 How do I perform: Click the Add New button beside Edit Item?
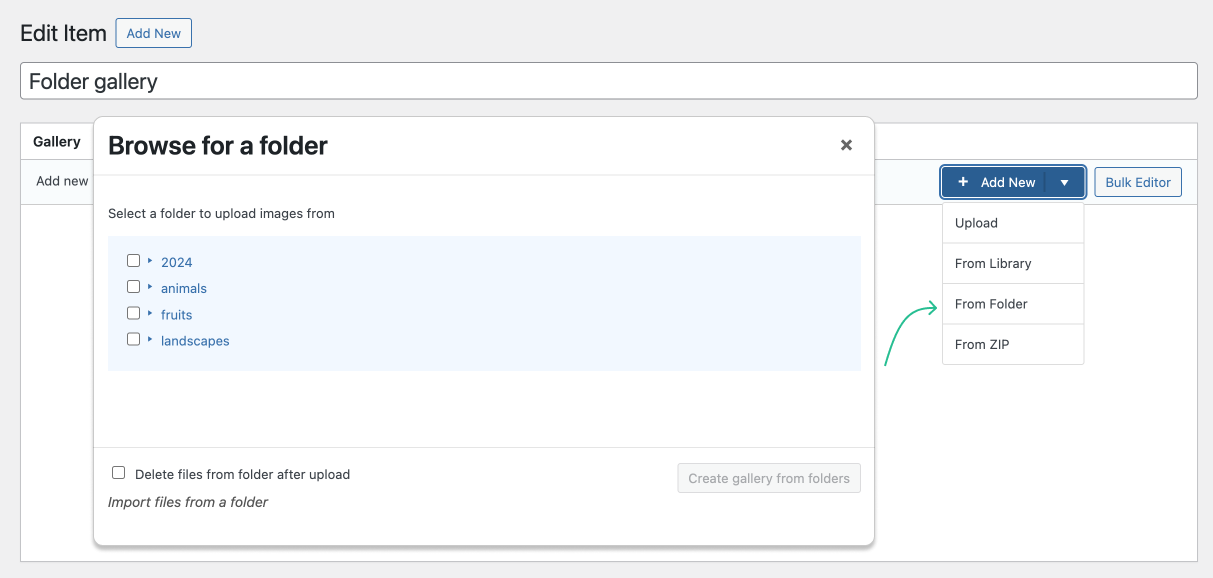tap(153, 33)
